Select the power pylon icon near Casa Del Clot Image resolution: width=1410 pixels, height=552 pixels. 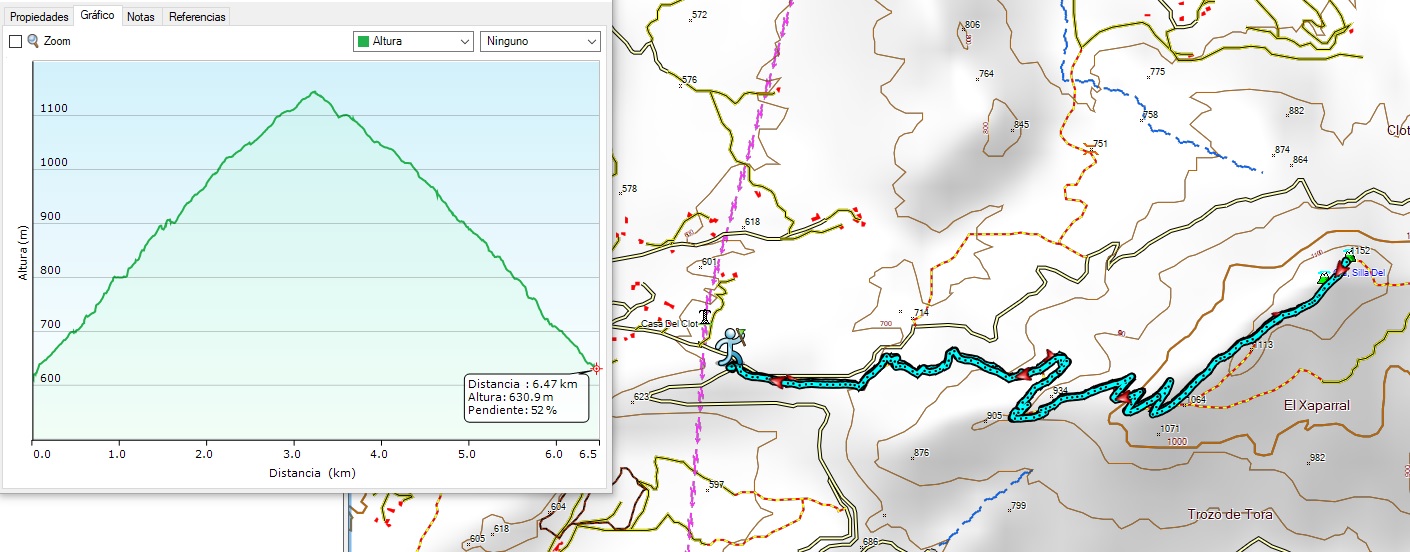(x=705, y=316)
